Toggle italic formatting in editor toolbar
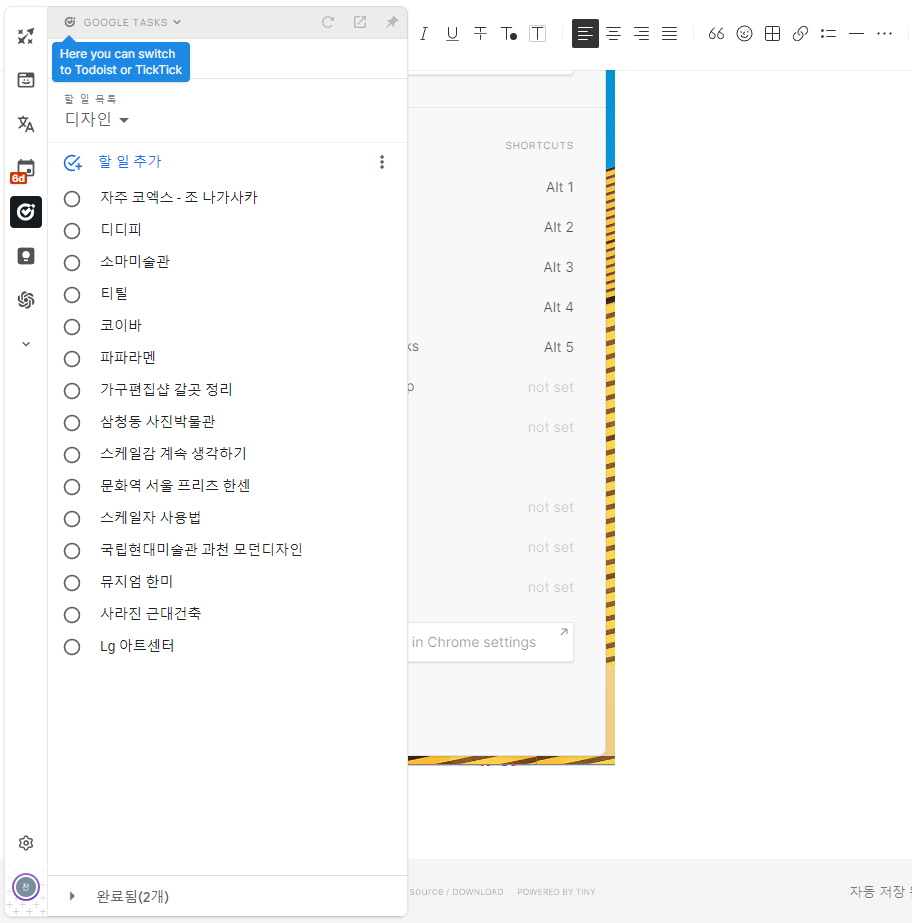This screenshot has height=923, width=912. click(x=424, y=34)
